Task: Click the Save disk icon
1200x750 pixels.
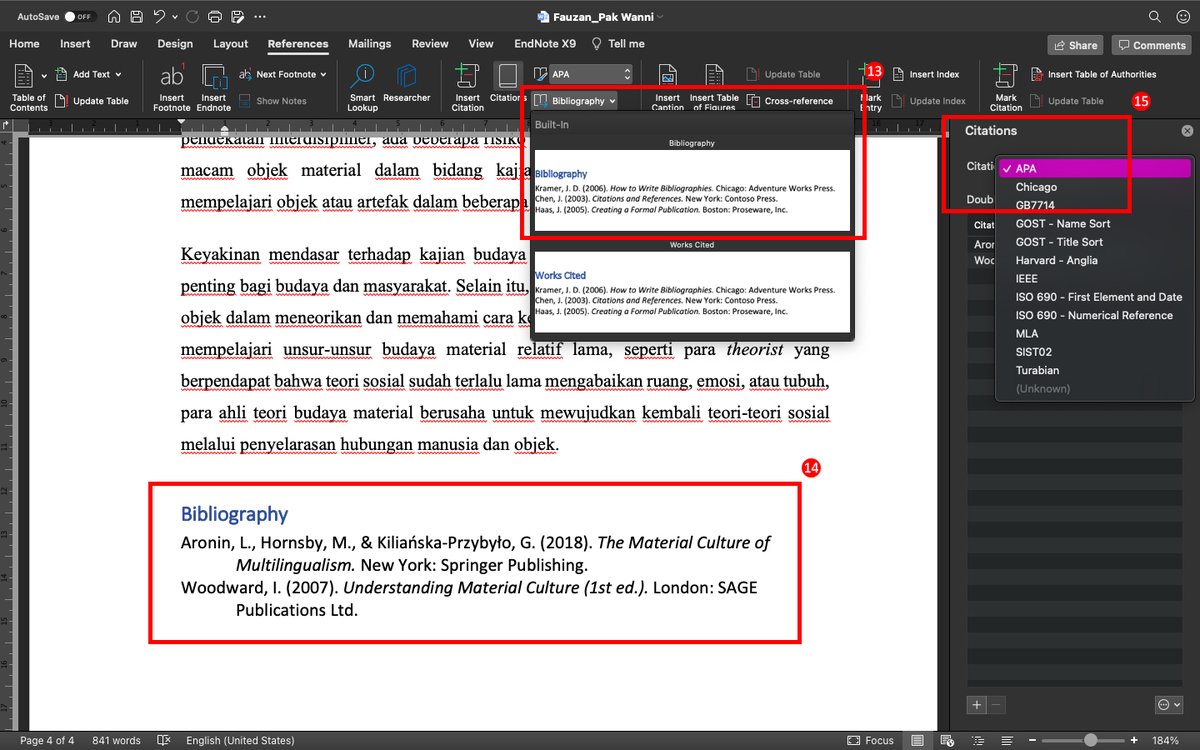Action: point(137,17)
